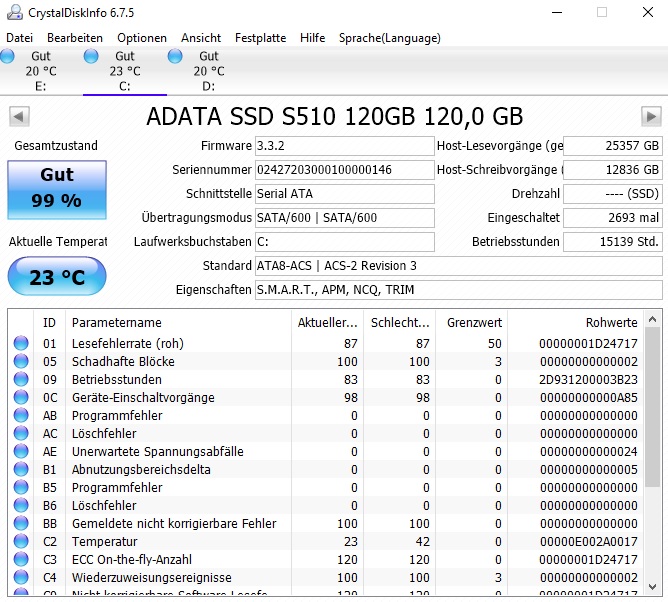Open the Ansicht menu
The height and width of the screenshot is (602, 668).
201,38
